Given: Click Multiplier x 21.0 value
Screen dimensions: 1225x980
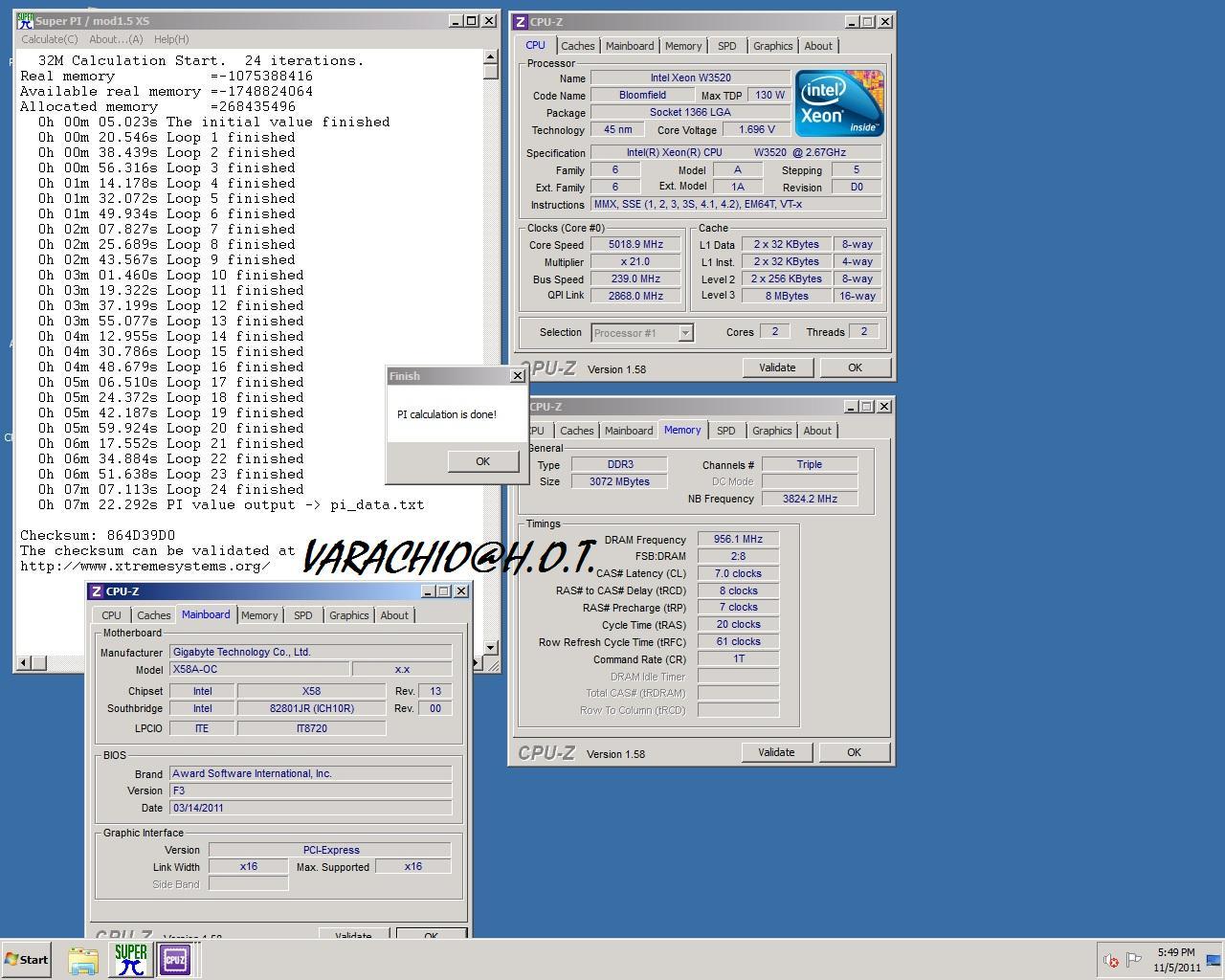Looking at the screenshot, I should tap(635, 261).
